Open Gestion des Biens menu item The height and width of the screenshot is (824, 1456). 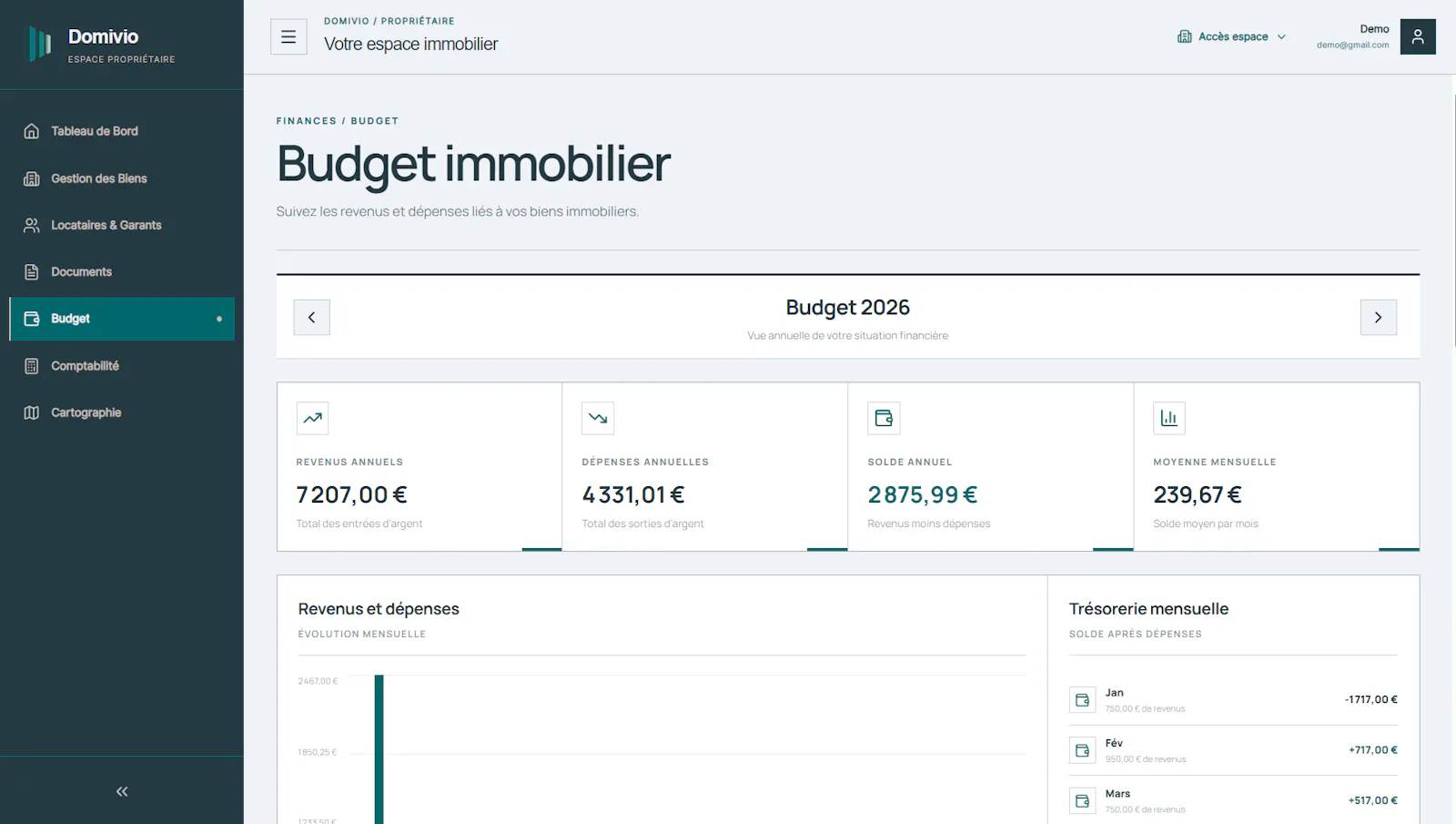pyautogui.click(x=122, y=178)
